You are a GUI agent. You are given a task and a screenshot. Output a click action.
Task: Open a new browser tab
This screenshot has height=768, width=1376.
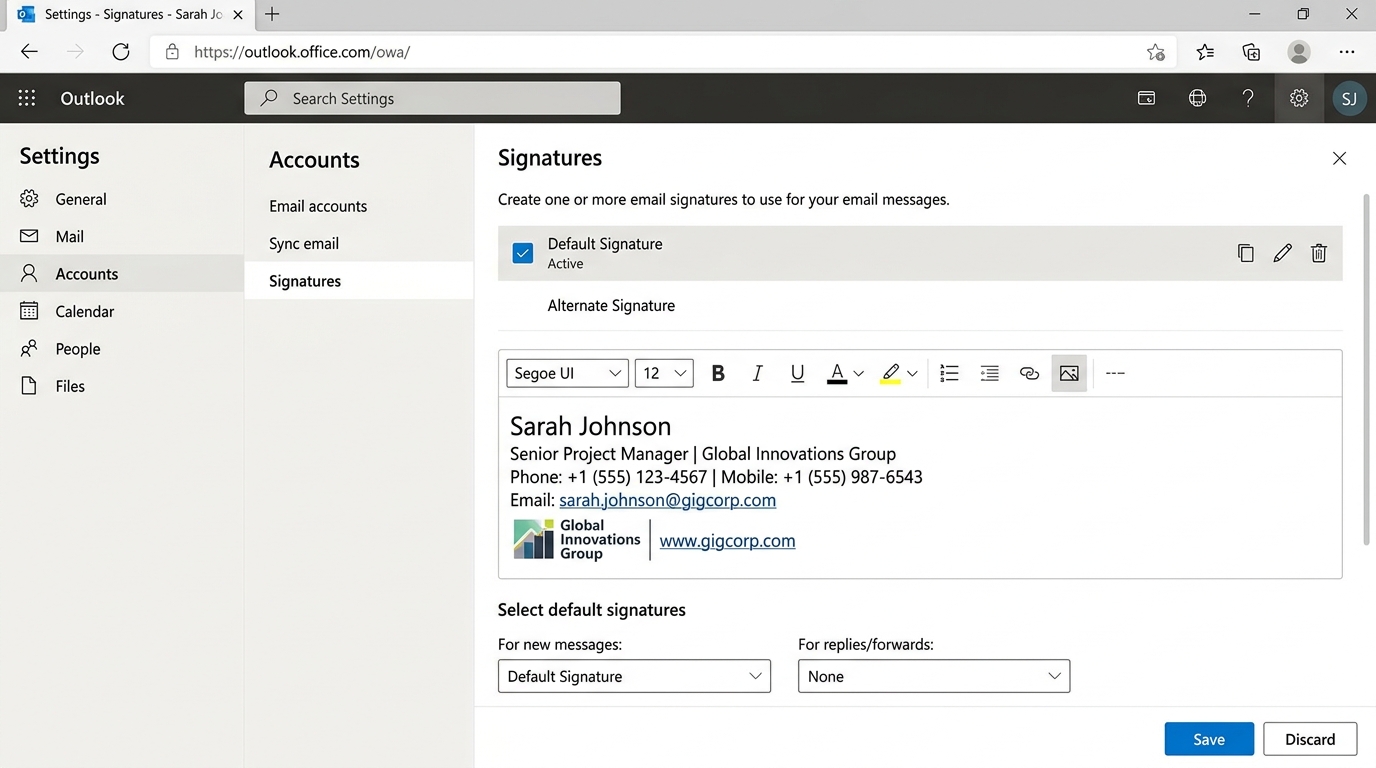272,14
